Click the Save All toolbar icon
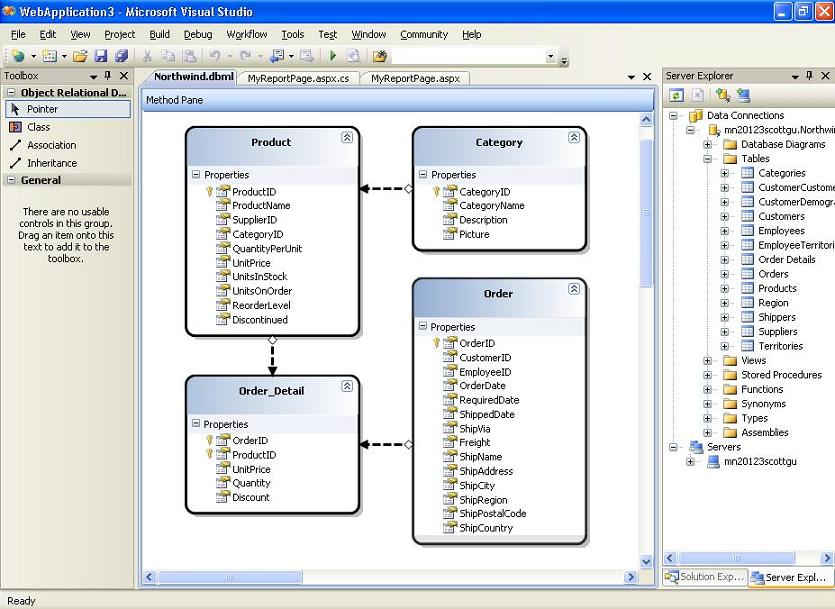The height and width of the screenshot is (609, 835). (x=121, y=56)
